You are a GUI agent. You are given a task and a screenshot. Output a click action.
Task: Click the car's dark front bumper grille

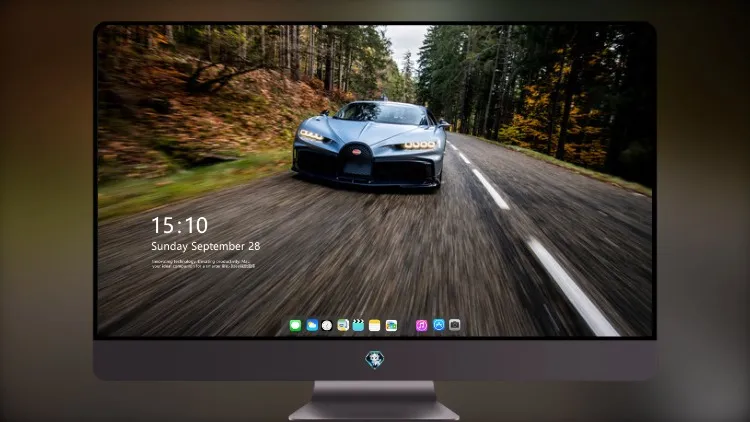pos(366,168)
